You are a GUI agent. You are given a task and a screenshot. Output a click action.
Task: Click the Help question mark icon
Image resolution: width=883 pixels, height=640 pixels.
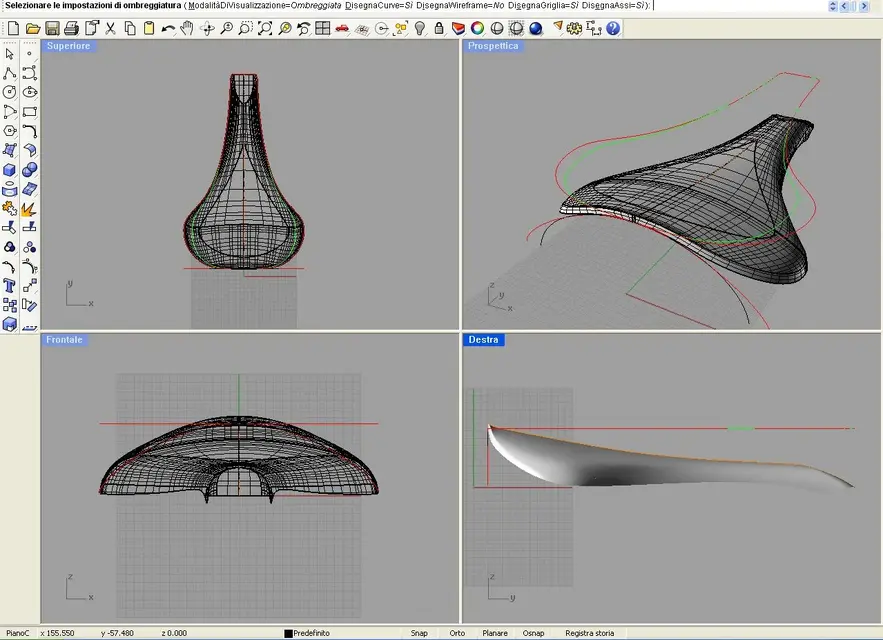click(x=613, y=29)
